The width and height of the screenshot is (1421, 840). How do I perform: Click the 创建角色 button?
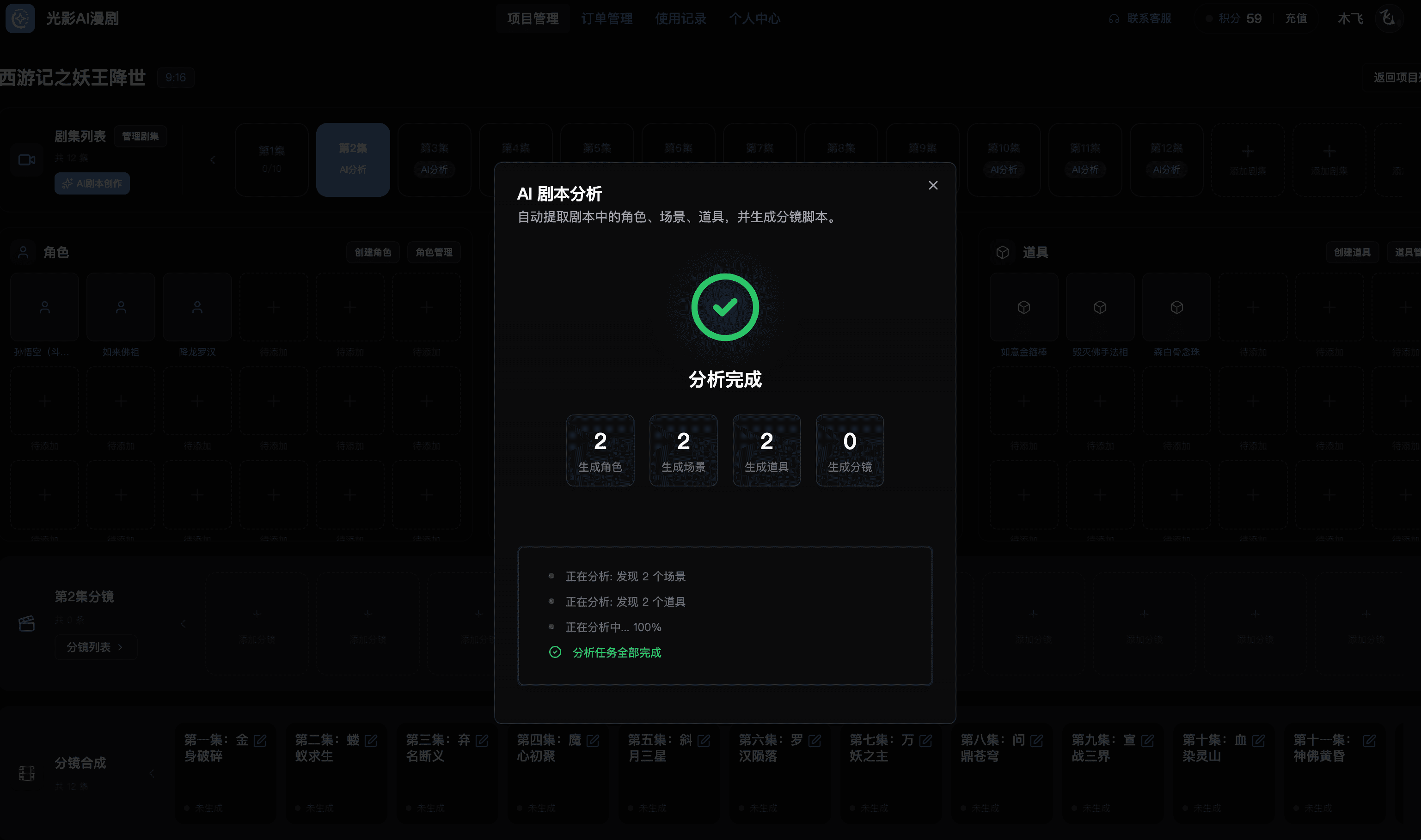pos(373,252)
